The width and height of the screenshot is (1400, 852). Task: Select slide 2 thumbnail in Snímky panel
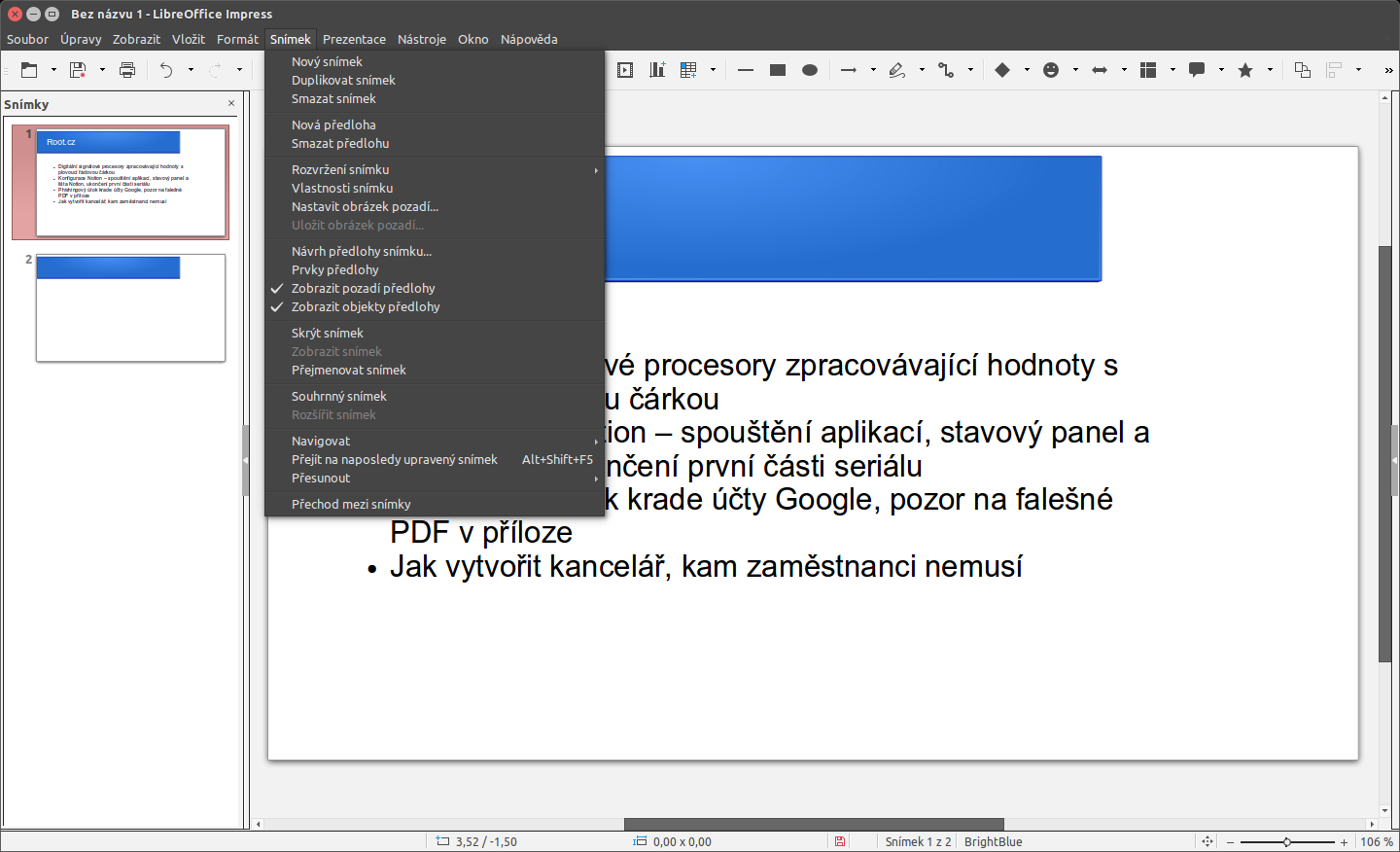[x=130, y=307]
